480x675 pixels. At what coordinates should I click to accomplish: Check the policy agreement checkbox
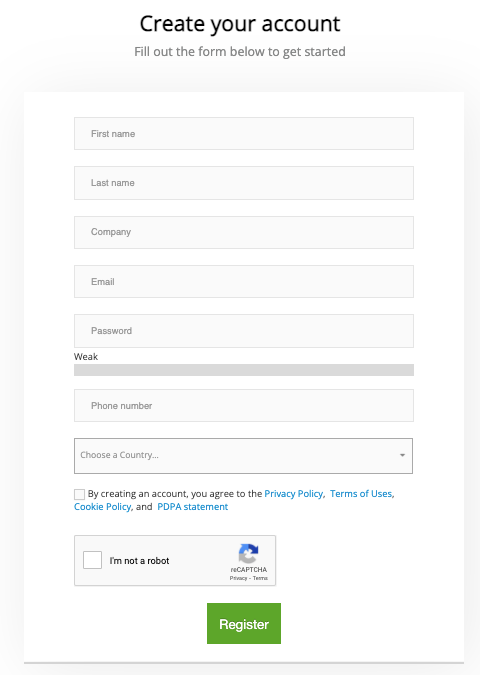(x=79, y=494)
